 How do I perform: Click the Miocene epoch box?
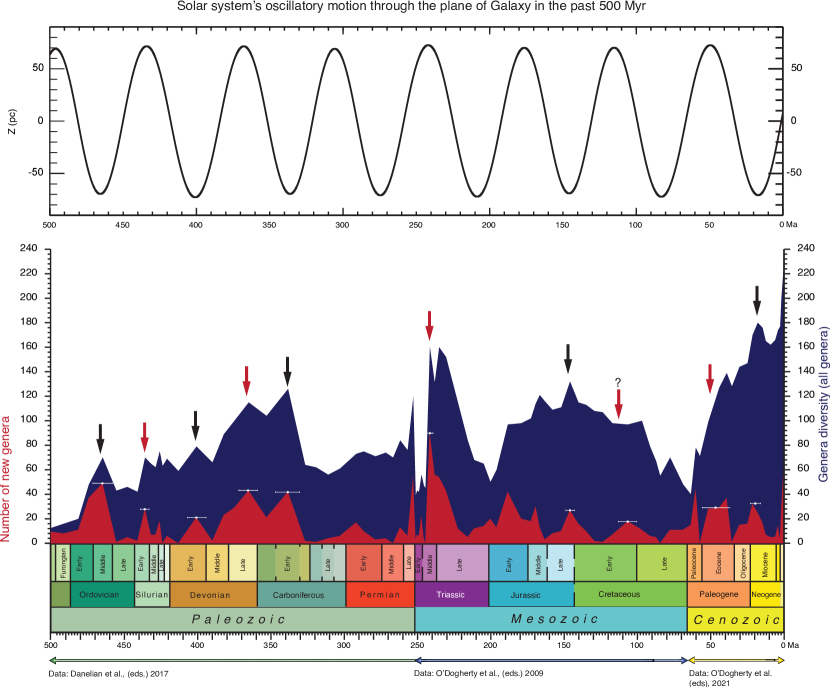[763, 563]
